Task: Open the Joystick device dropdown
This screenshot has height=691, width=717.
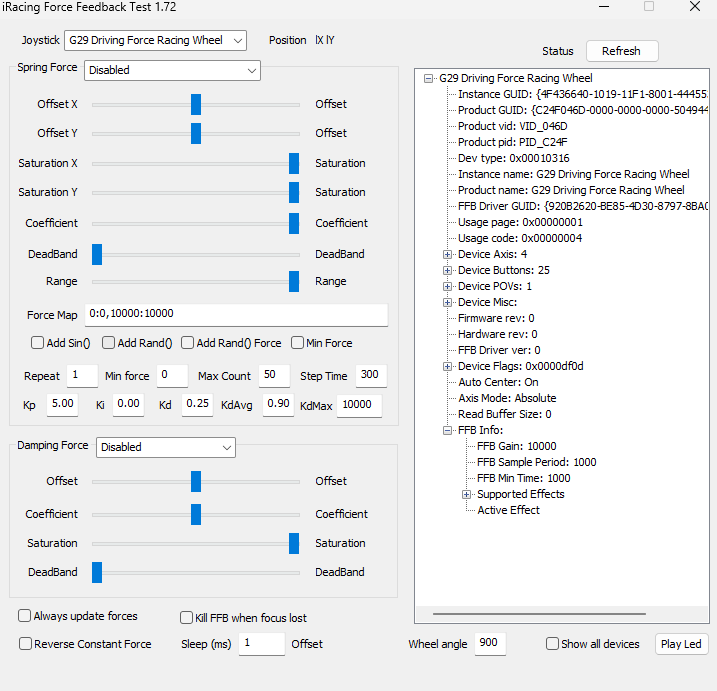Action: [155, 40]
